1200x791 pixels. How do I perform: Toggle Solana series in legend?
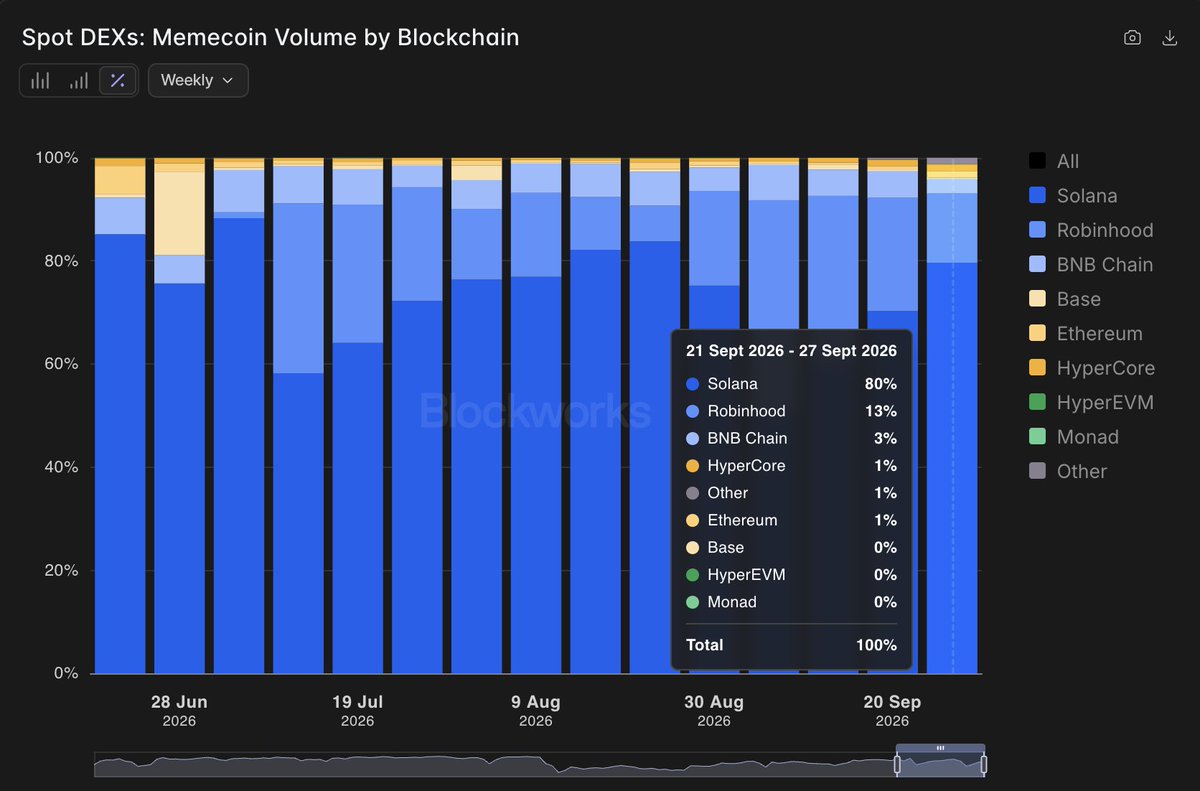click(1073, 196)
